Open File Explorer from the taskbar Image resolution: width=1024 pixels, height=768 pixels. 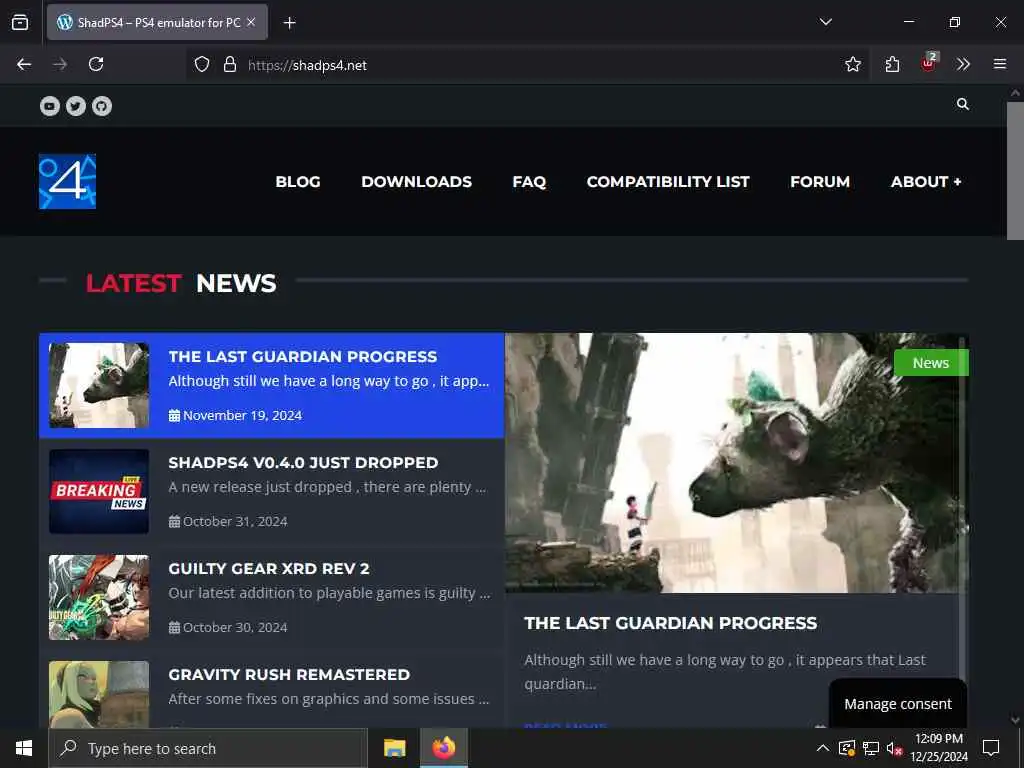394,748
